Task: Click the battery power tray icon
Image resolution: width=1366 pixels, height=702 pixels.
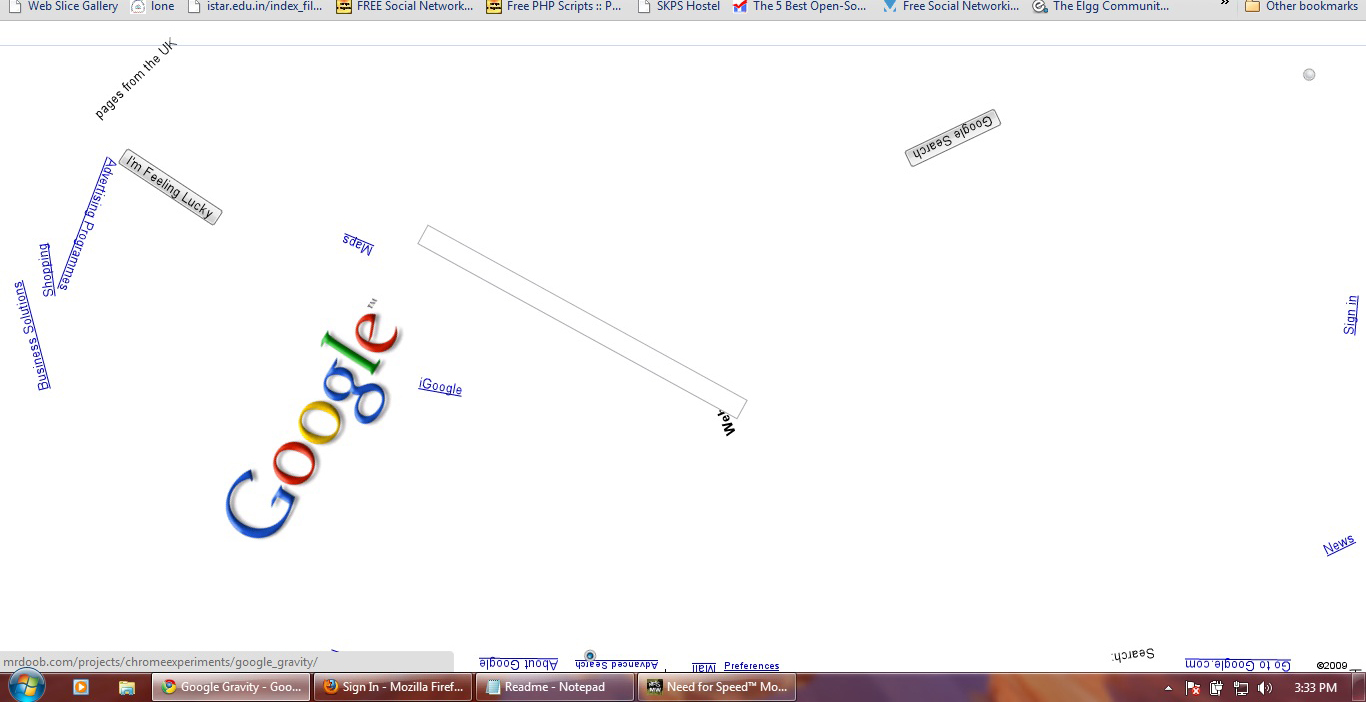Action: coord(1217,688)
